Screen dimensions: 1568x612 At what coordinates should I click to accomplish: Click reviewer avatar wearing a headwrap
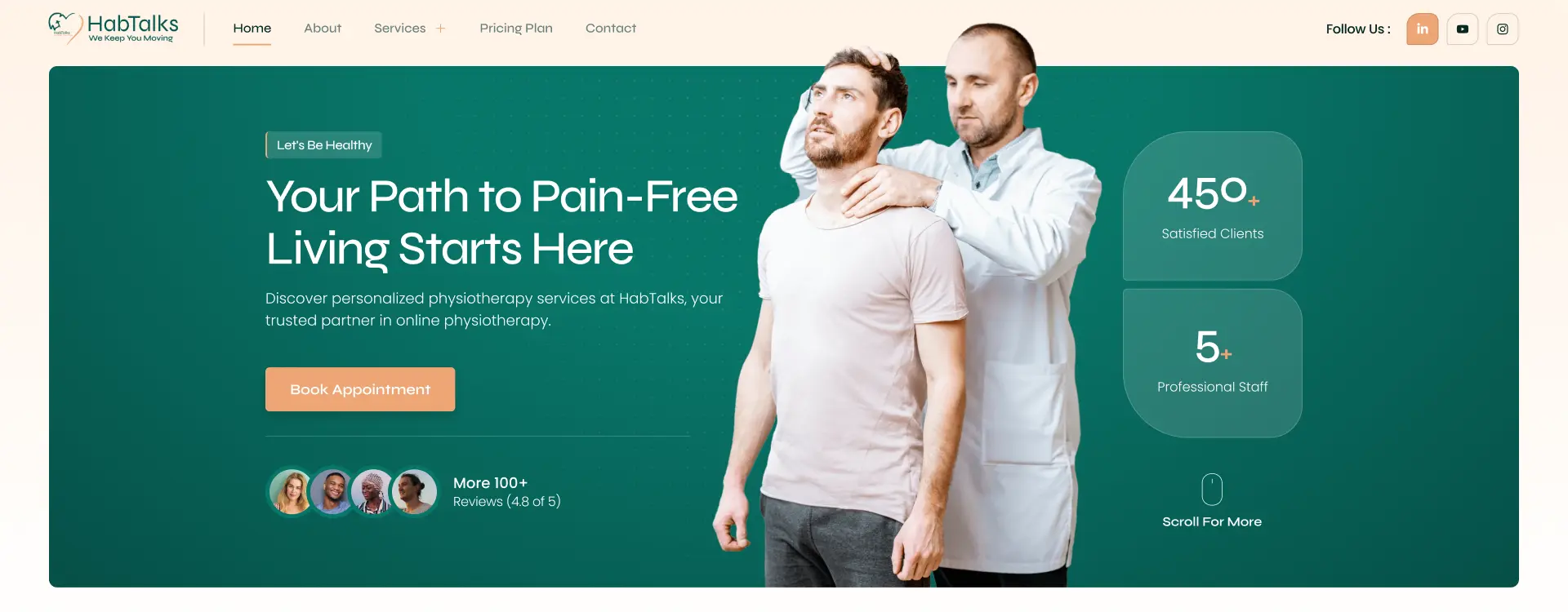(373, 492)
